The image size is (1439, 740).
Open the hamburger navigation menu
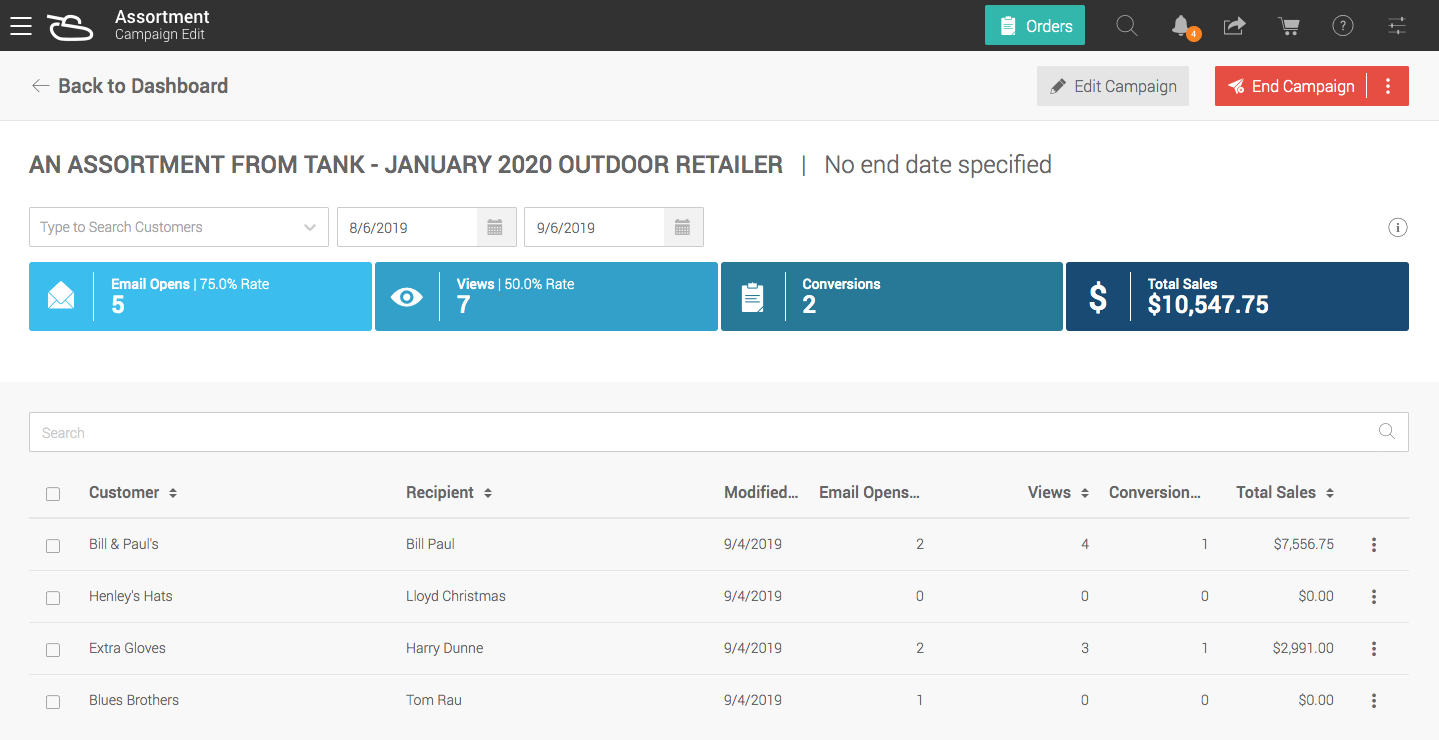pyautogui.click(x=21, y=26)
